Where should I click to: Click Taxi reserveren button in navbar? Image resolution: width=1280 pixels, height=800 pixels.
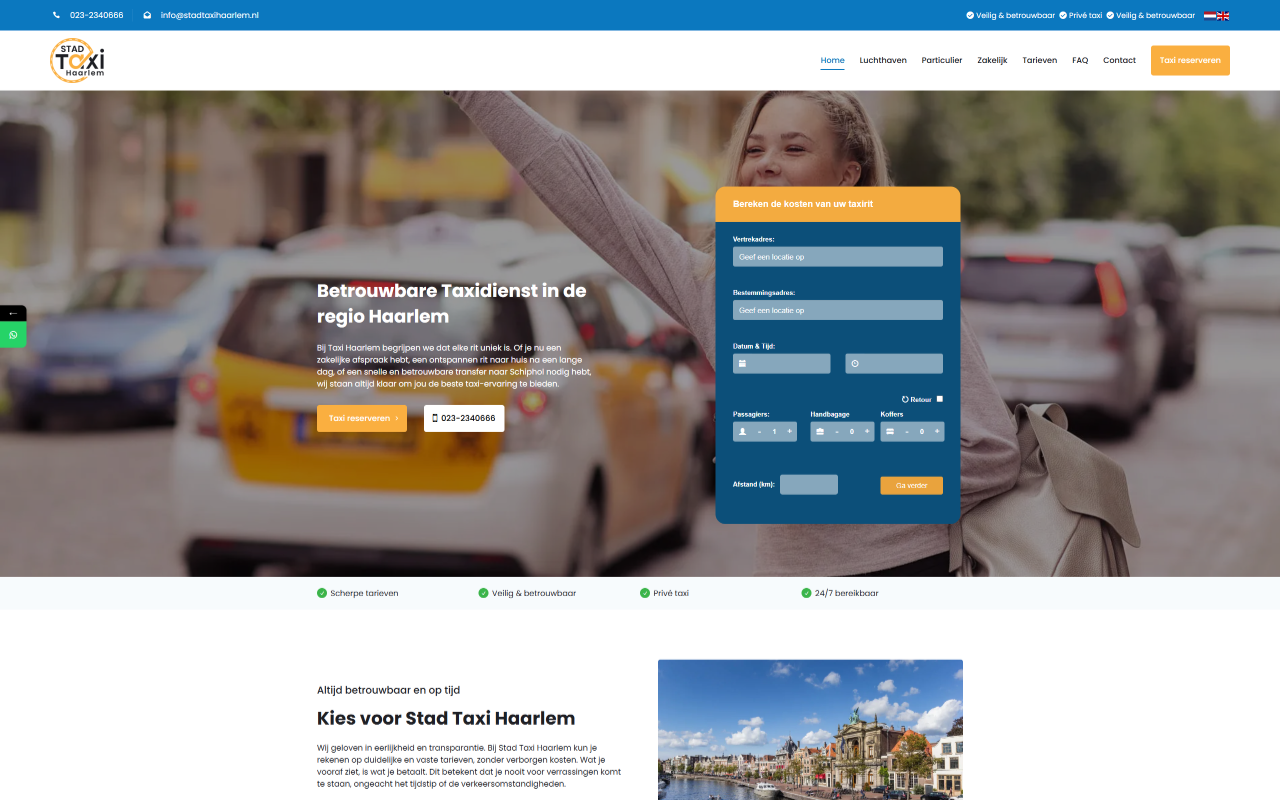pos(1190,60)
